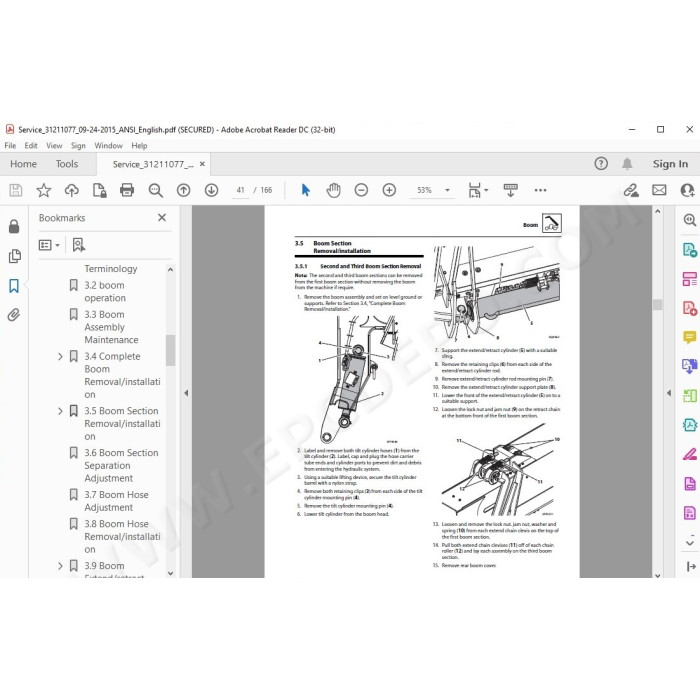Open the View menu
This screenshot has width=700, height=700.
click(54, 146)
